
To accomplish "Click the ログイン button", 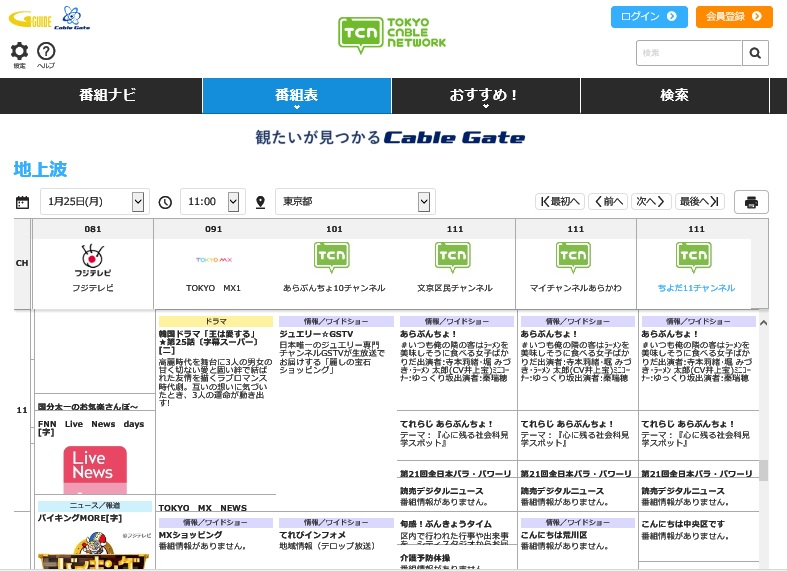I will (649, 17).
